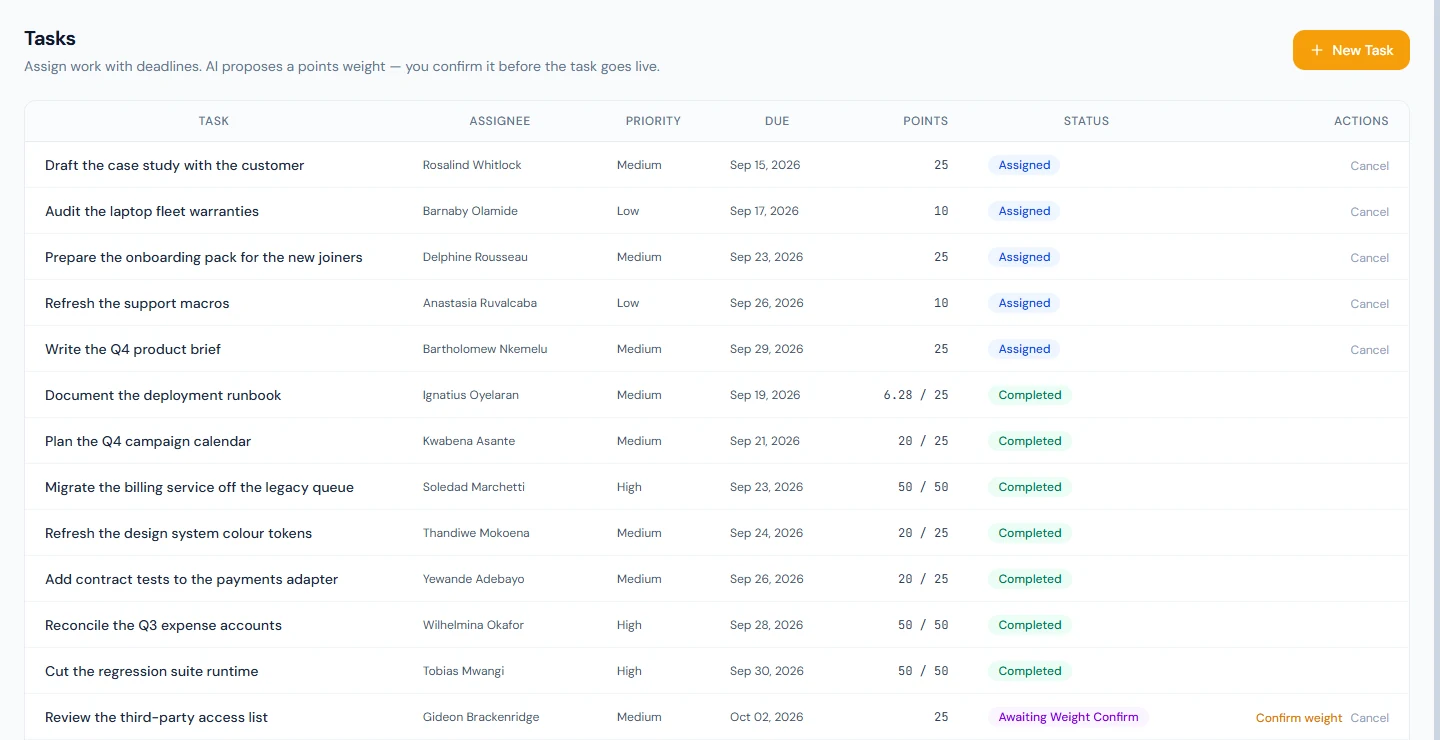Cancel the Audit the laptop fleet warranties task
The image size is (1440, 740).
click(1369, 212)
